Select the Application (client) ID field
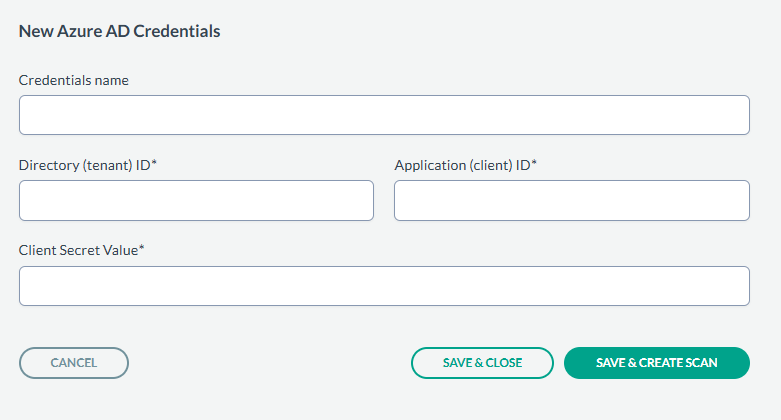 coord(571,200)
